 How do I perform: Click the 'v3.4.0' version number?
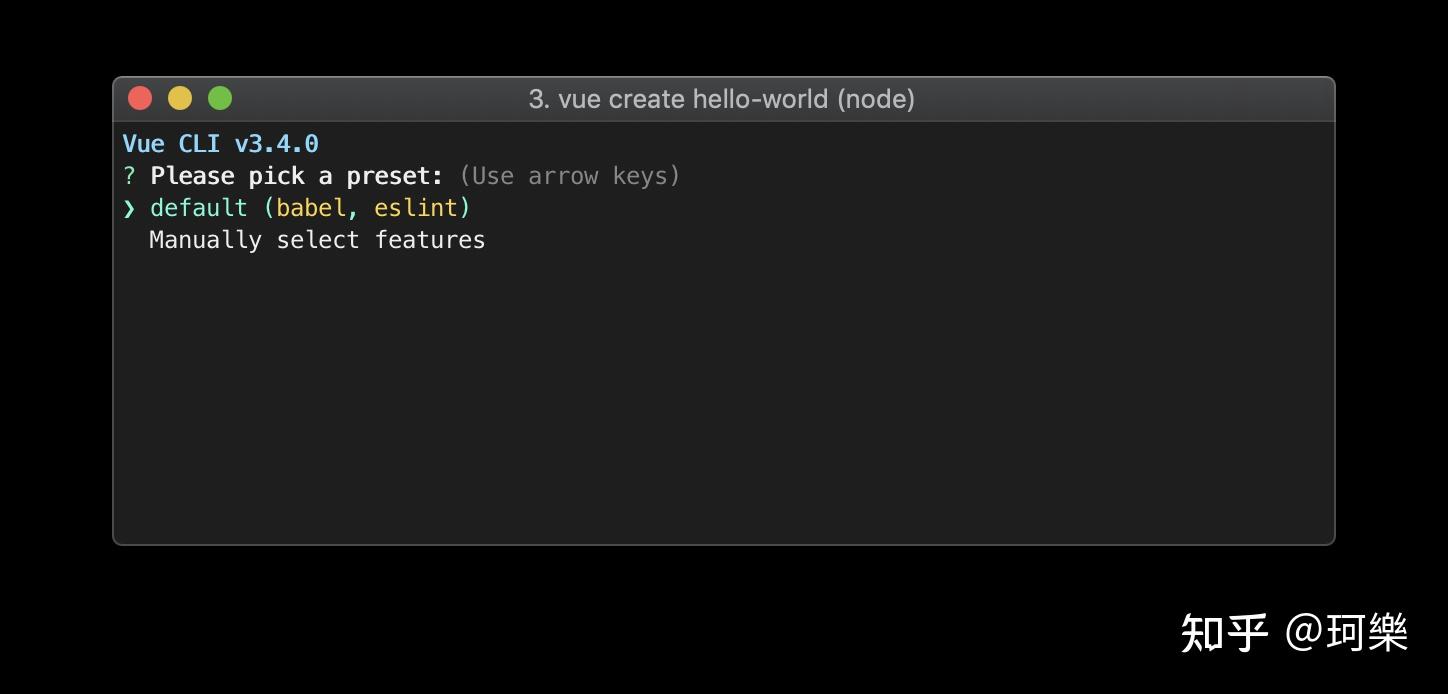coord(277,144)
